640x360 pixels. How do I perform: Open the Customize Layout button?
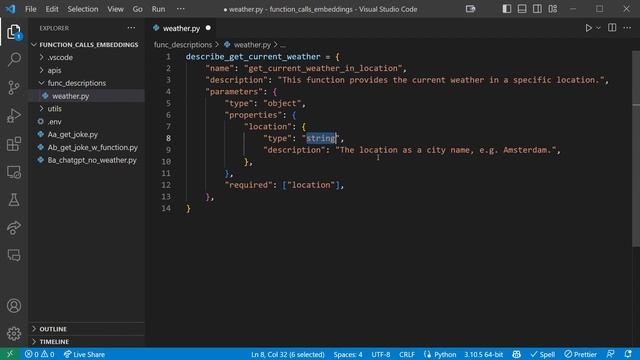click(553, 9)
